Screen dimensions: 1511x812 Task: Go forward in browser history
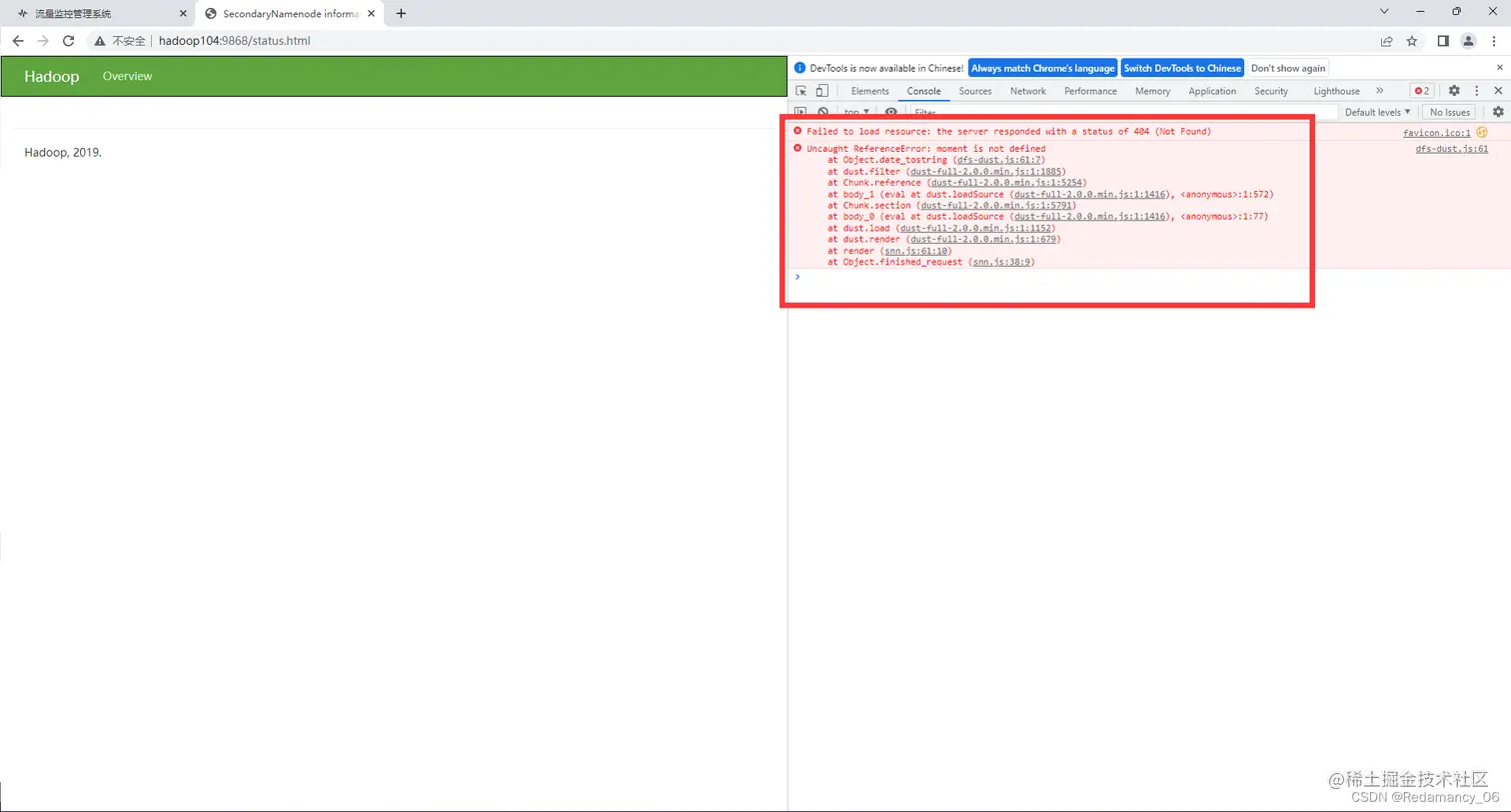click(43, 41)
